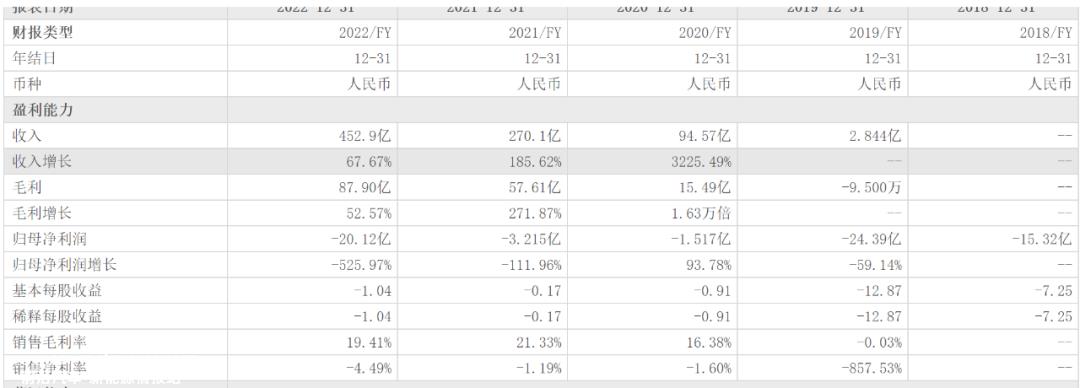Select the 归母净利润 row label
The height and width of the screenshot is (388, 1080).
click(50, 239)
